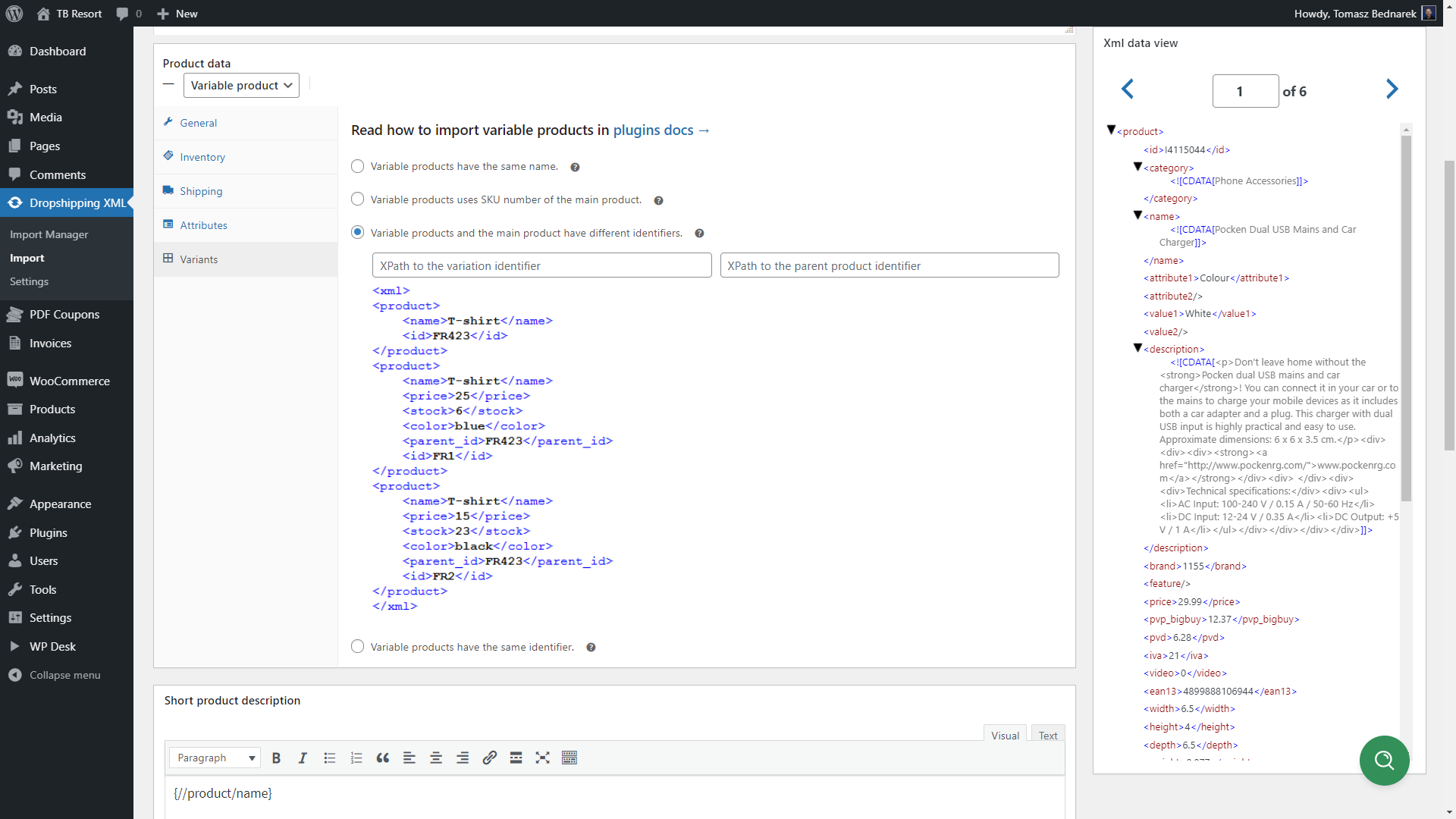Image resolution: width=1456 pixels, height=819 pixels.
Task: Open the green search help button
Action: pos(1384,760)
